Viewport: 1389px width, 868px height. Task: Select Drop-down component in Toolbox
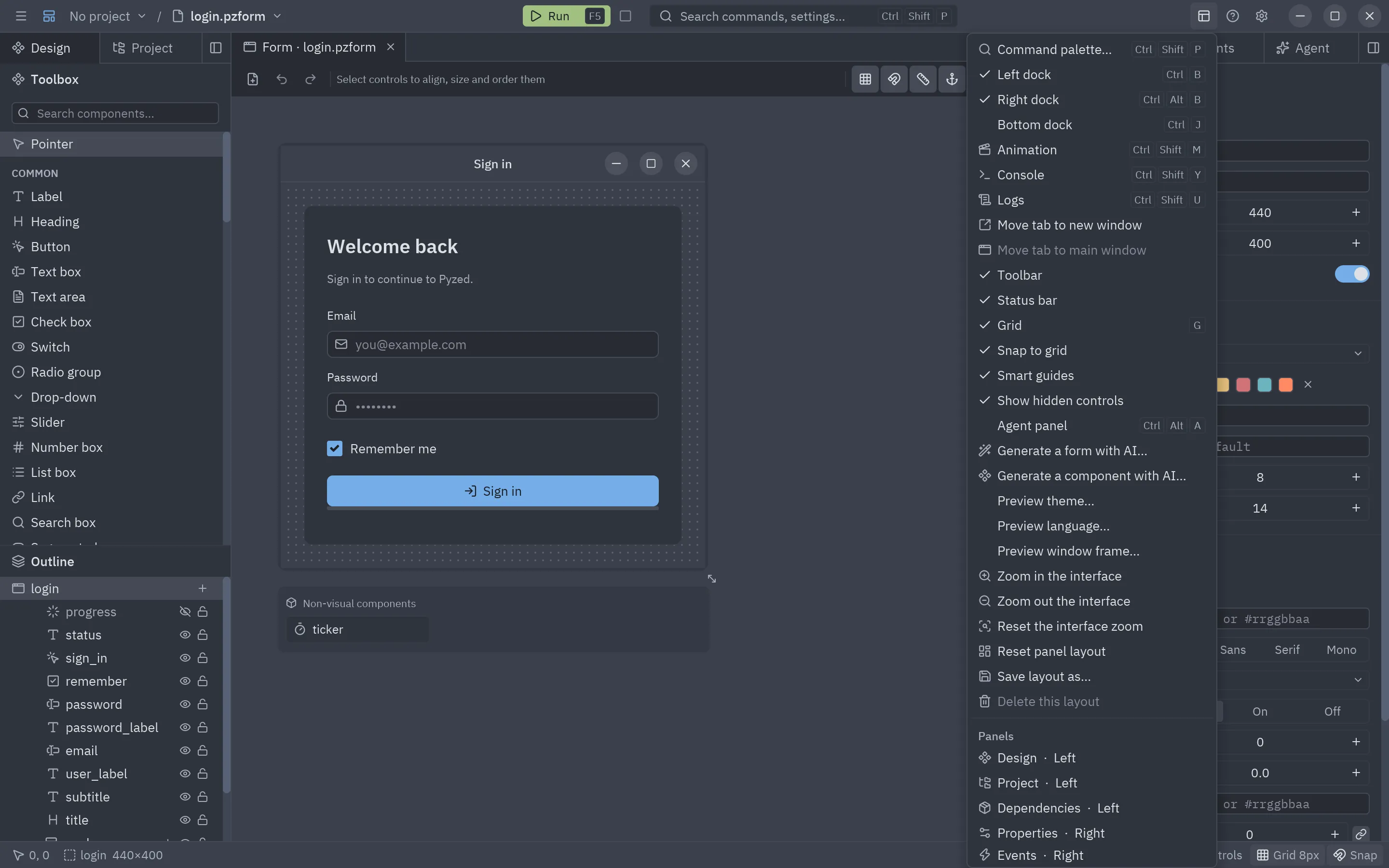point(111,397)
